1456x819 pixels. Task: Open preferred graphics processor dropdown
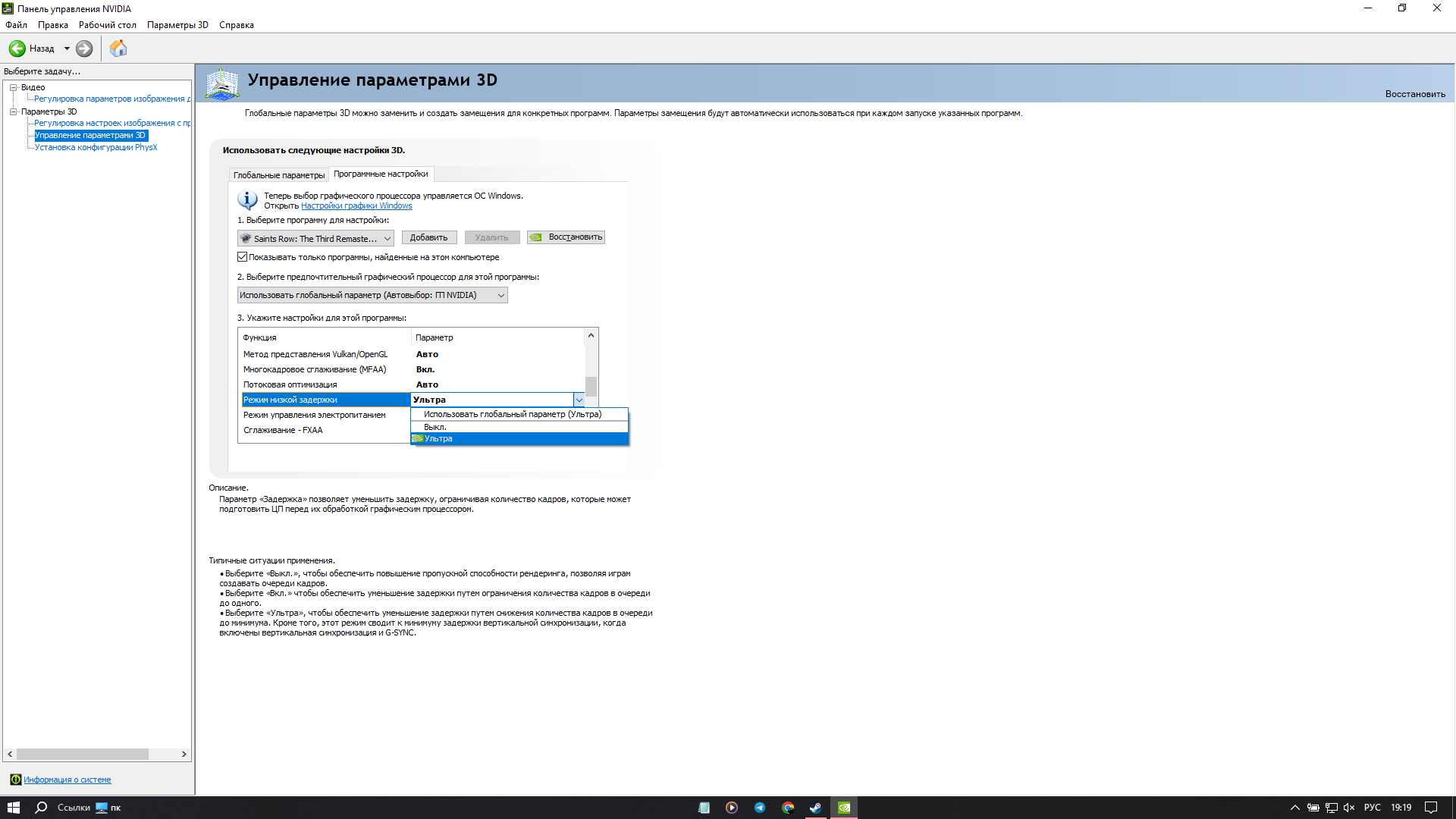pyautogui.click(x=372, y=295)
